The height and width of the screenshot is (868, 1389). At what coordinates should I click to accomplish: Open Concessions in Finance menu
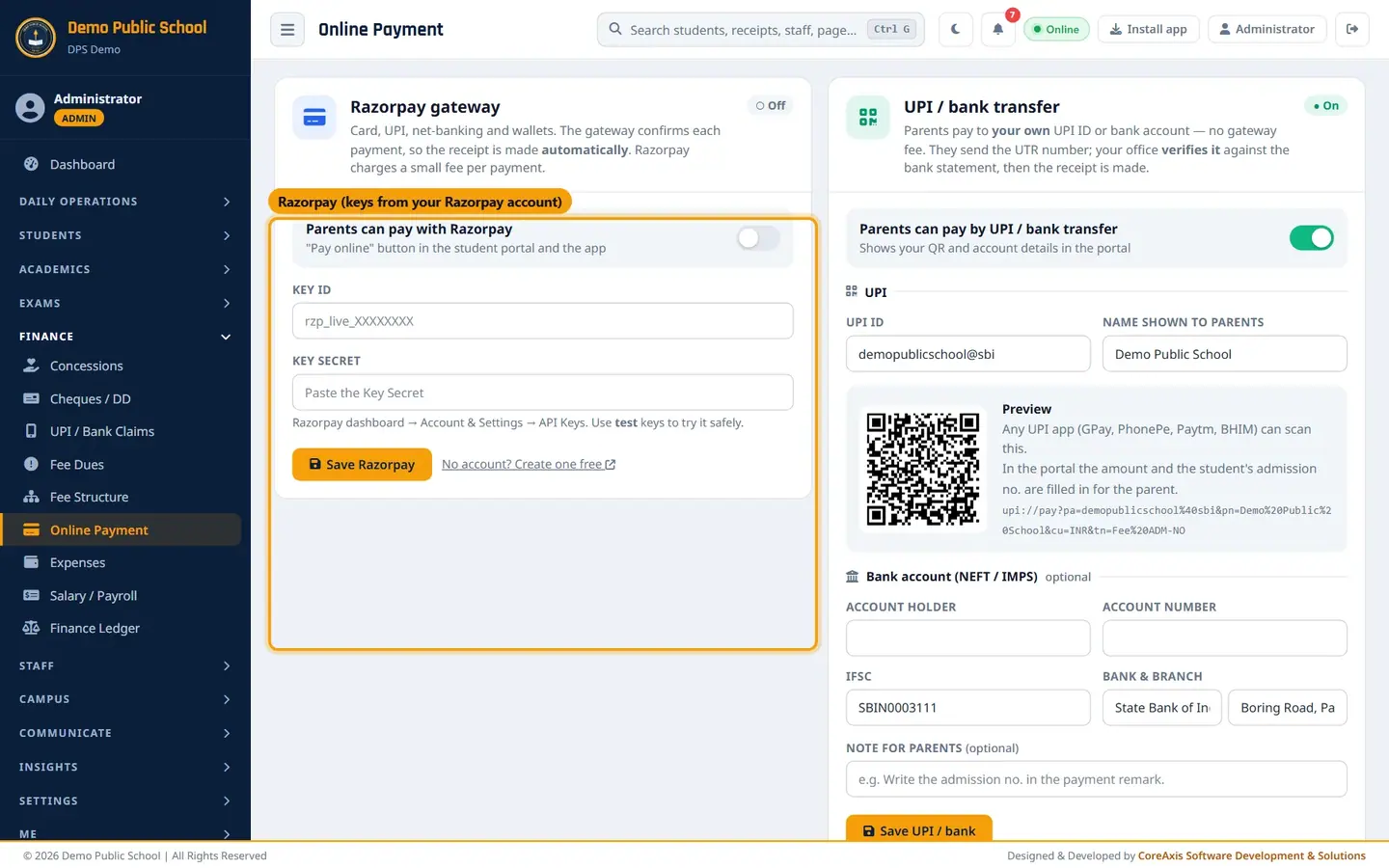(x=122, y=366)
